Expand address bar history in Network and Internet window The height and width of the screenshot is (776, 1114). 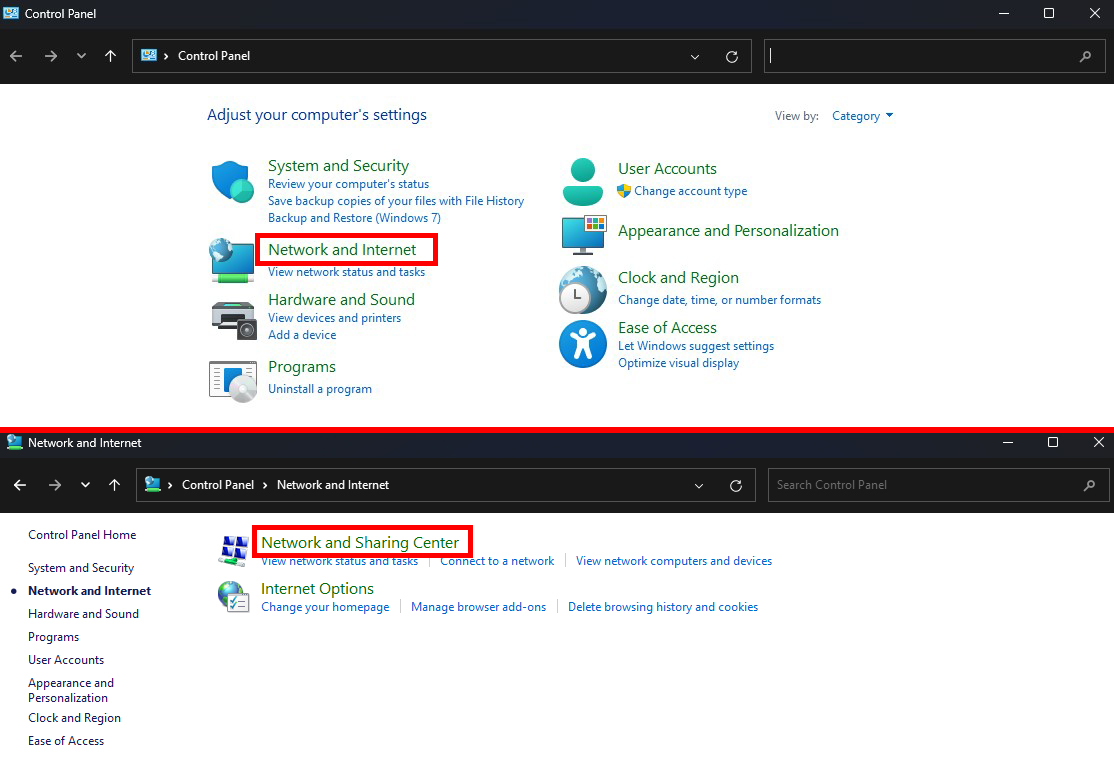(699, 485)
